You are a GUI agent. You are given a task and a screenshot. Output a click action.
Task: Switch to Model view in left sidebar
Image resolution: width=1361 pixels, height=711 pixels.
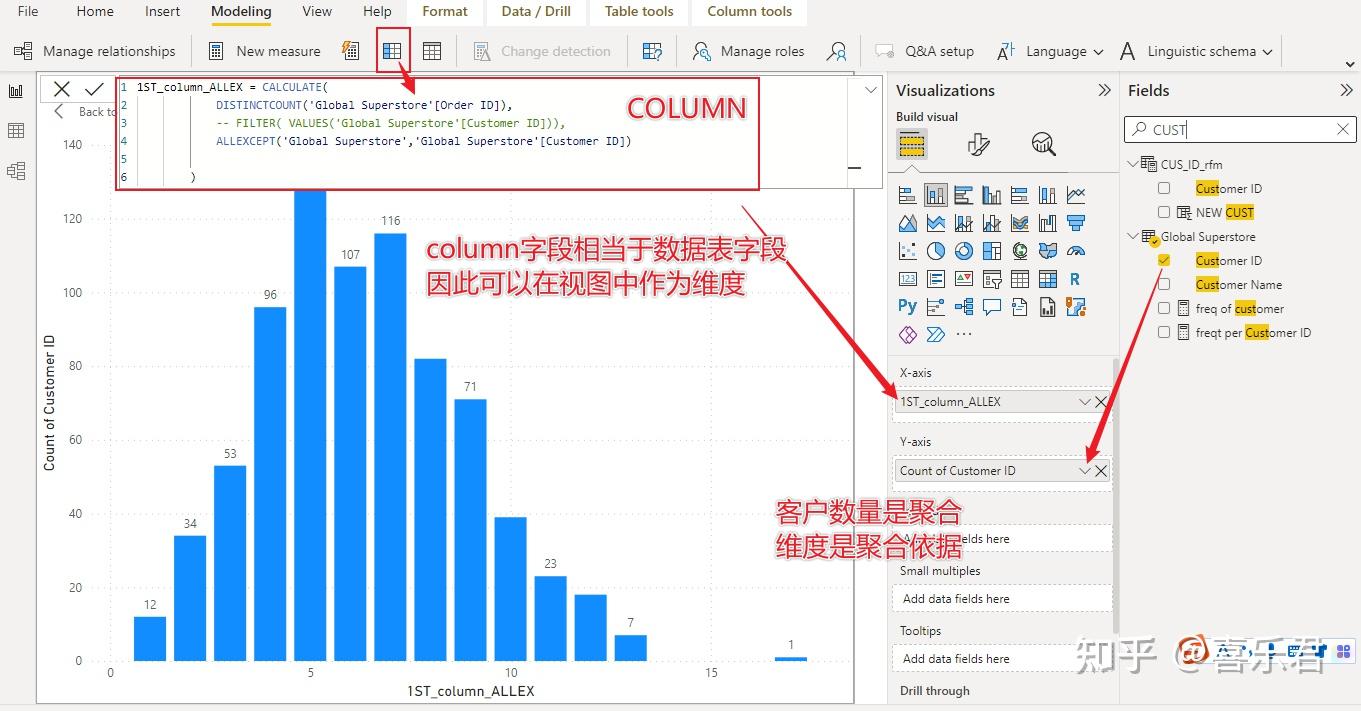tap(16, 171)
